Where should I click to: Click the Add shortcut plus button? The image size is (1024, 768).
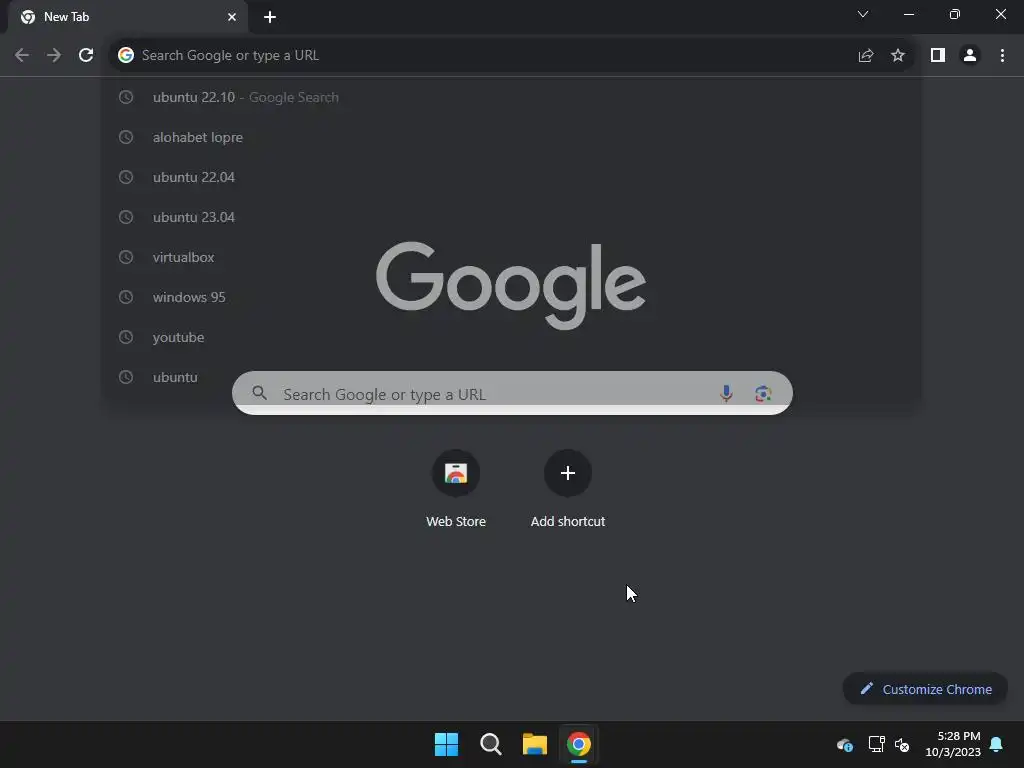(568, 473)
